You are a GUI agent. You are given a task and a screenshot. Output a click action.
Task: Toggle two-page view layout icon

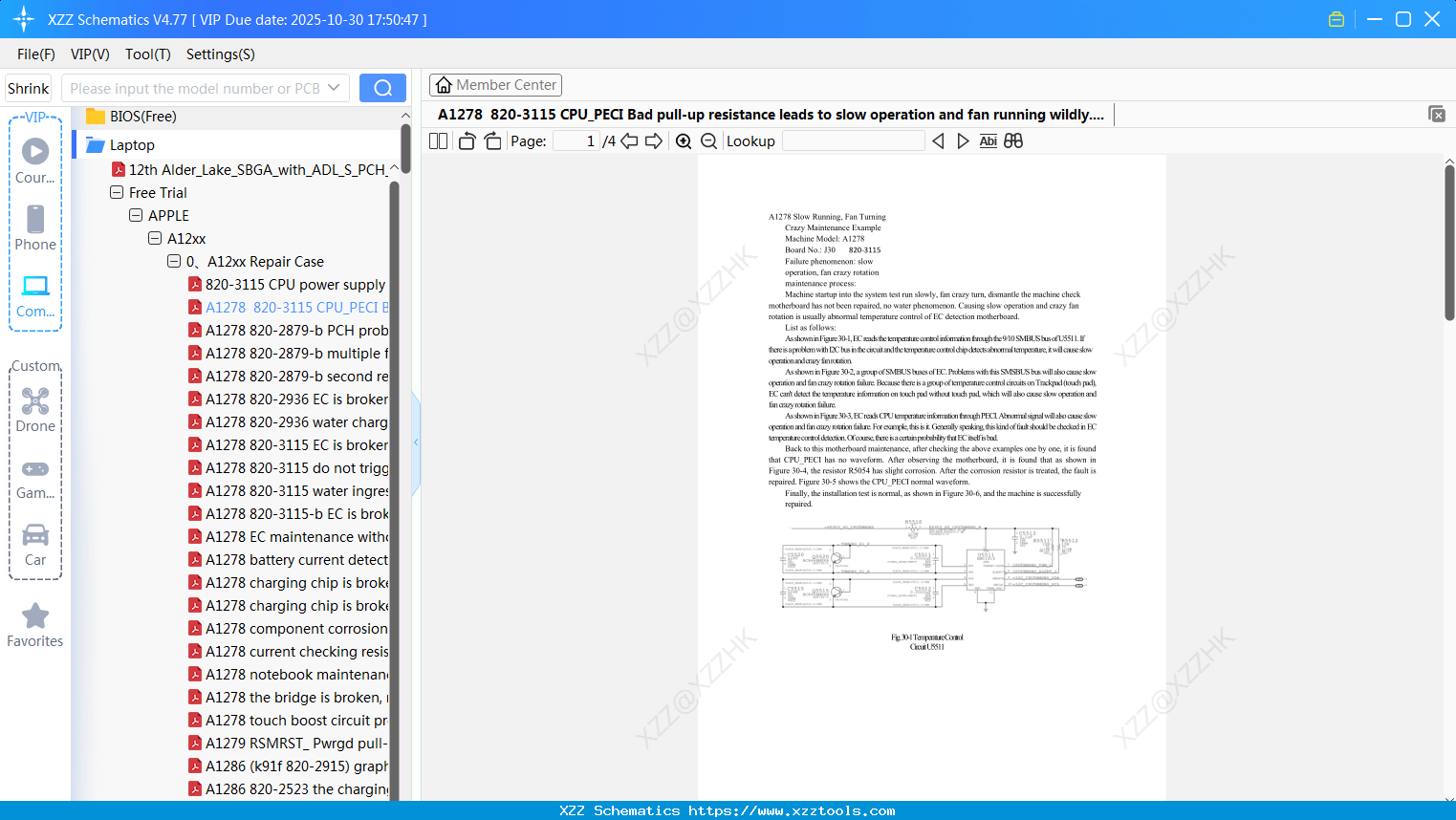pyautogui.click(x=438, y=140)
